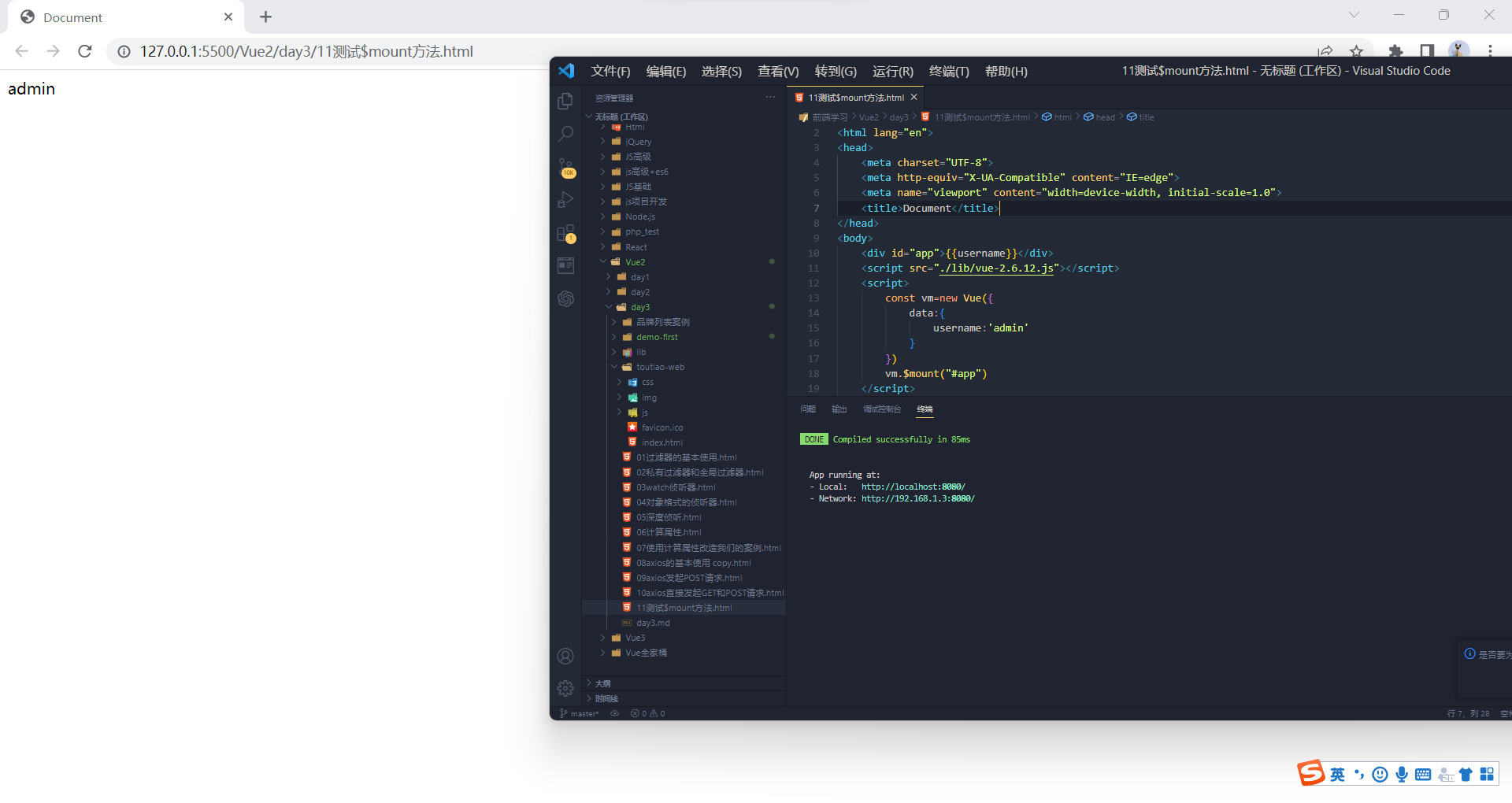Click the errors and warnings indicator in status bar
The height and width of the screenshot is (803, 1512).
click(647, 713)
